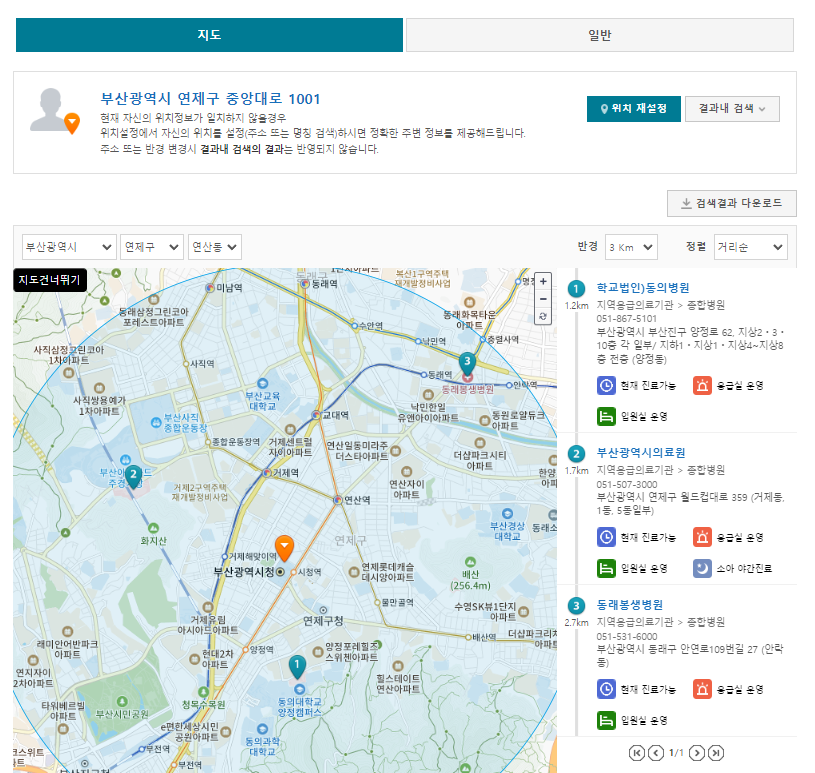
Task: Open the 연산동 neighborhood dropdown
Action: [215, 247]
